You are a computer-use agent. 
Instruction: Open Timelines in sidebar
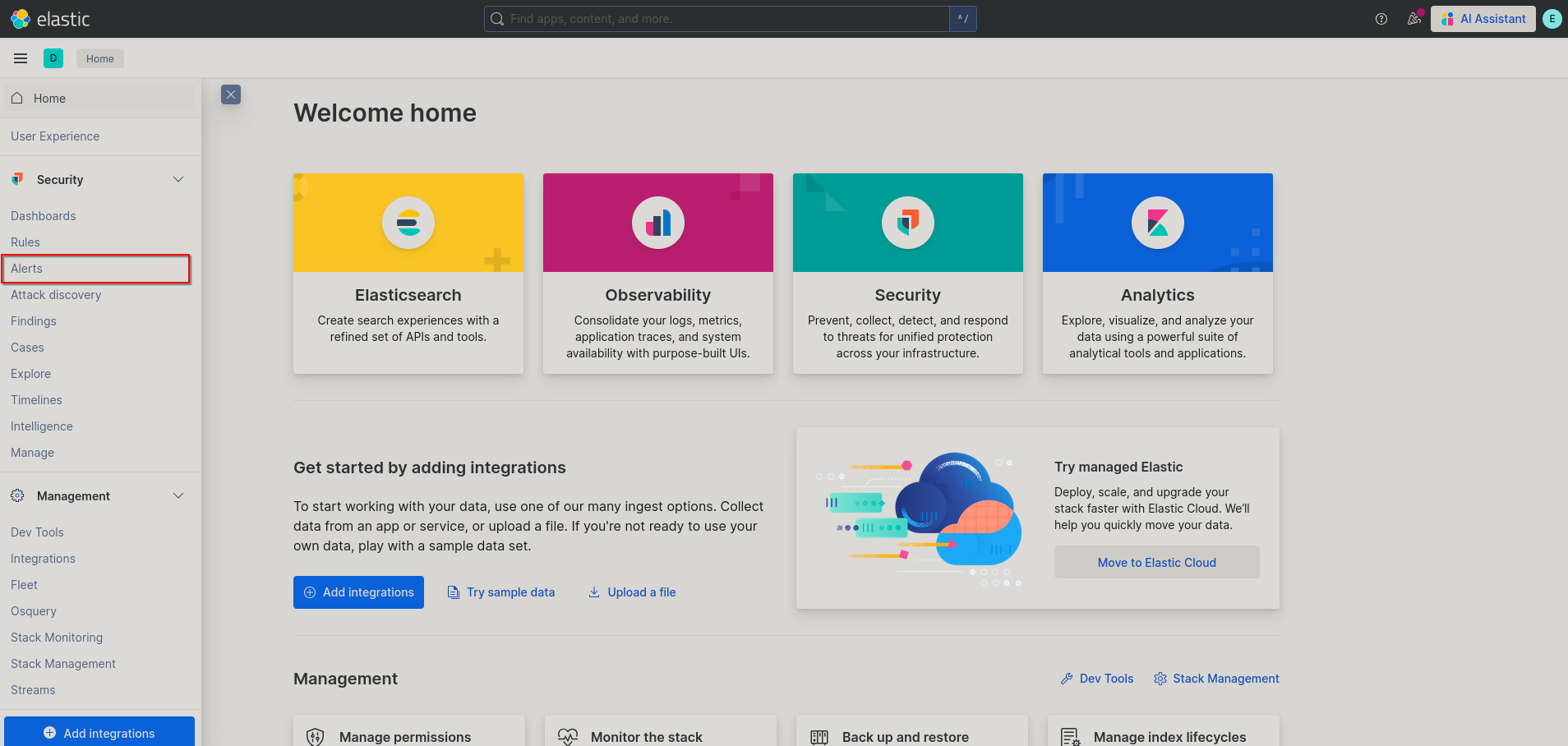coord(36,400)
